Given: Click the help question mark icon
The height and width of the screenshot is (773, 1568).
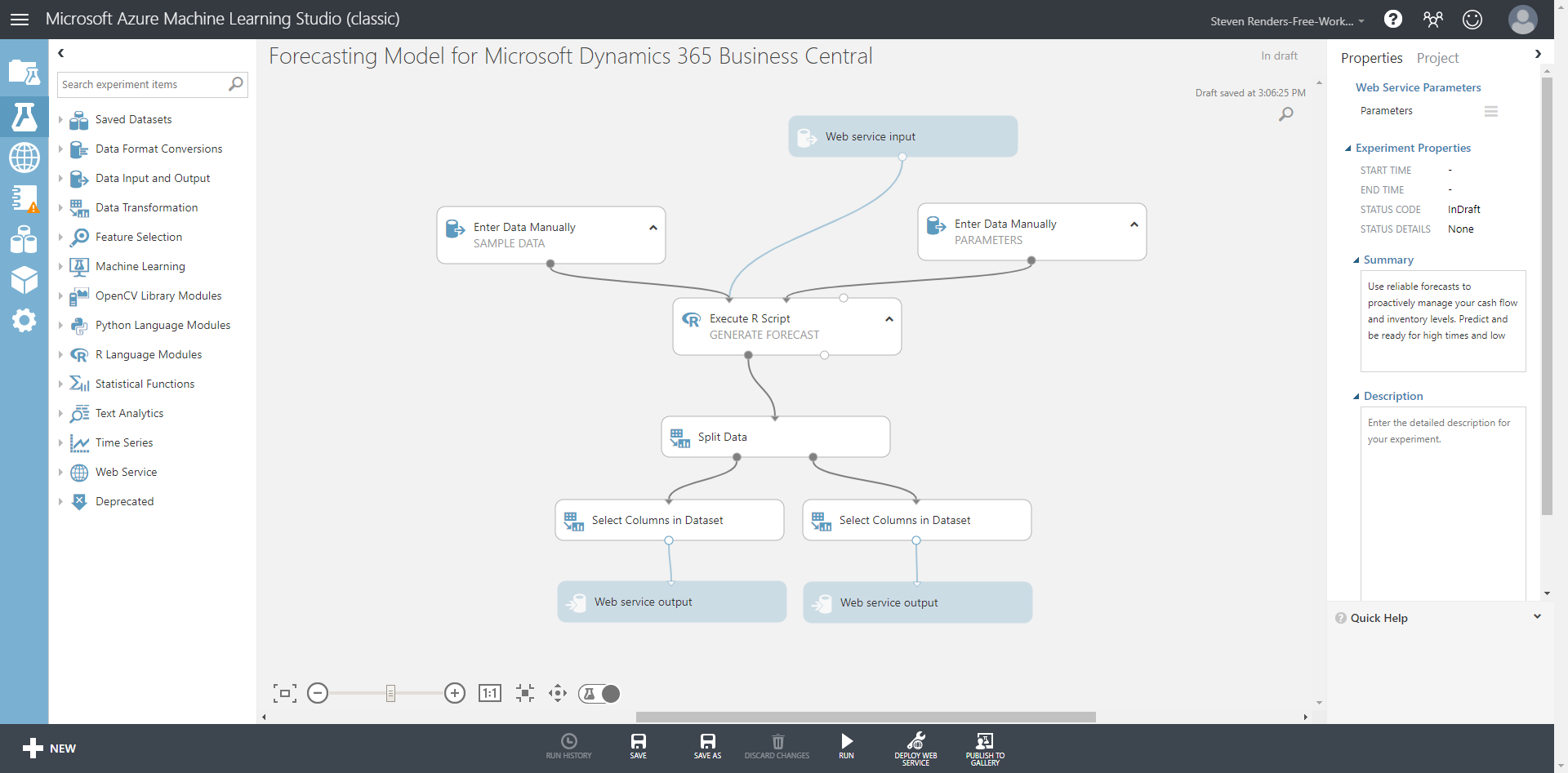Looking at the screenshot, I should 1393,19.
